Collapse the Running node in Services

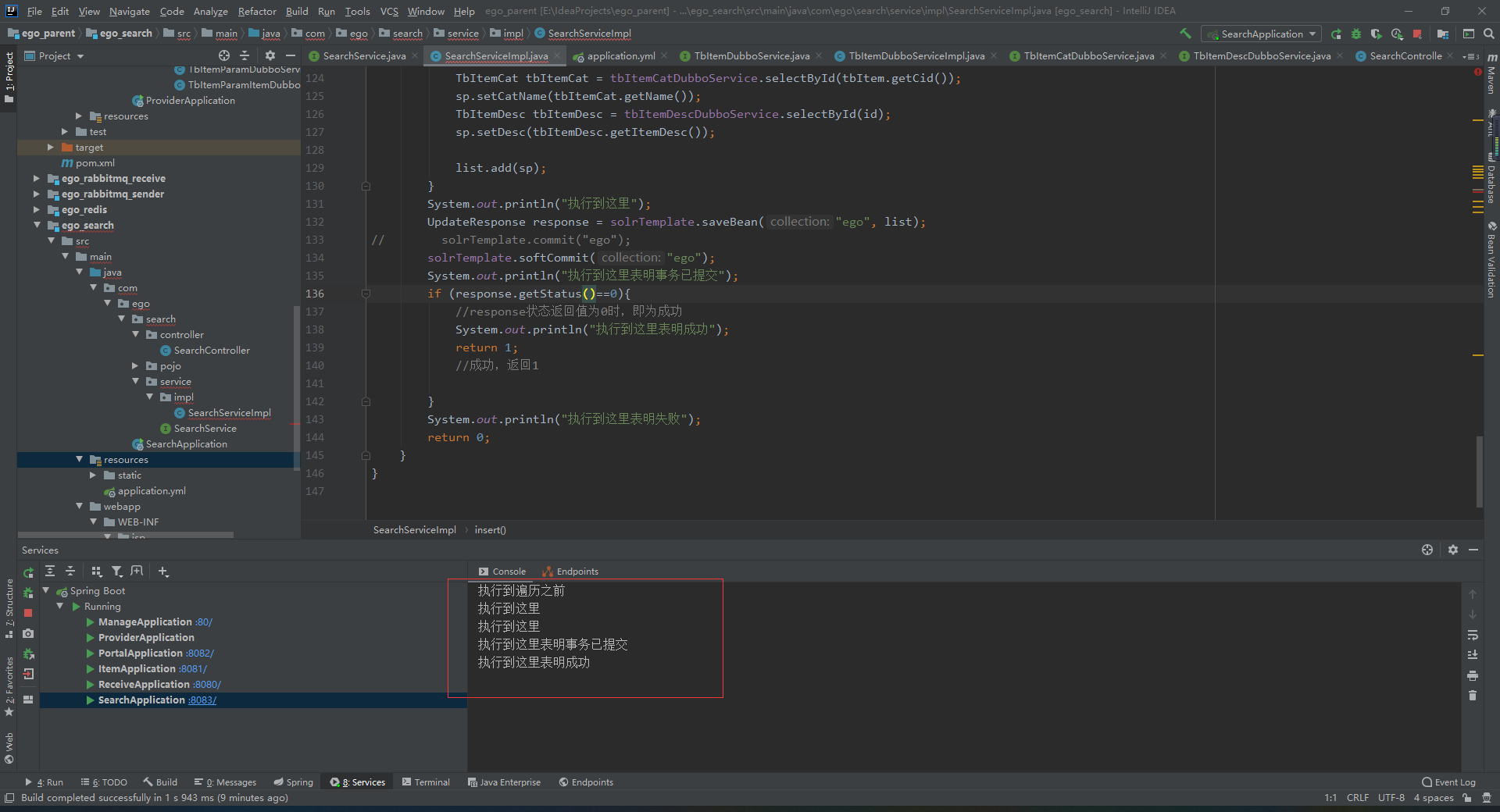(x=60, y=607)
